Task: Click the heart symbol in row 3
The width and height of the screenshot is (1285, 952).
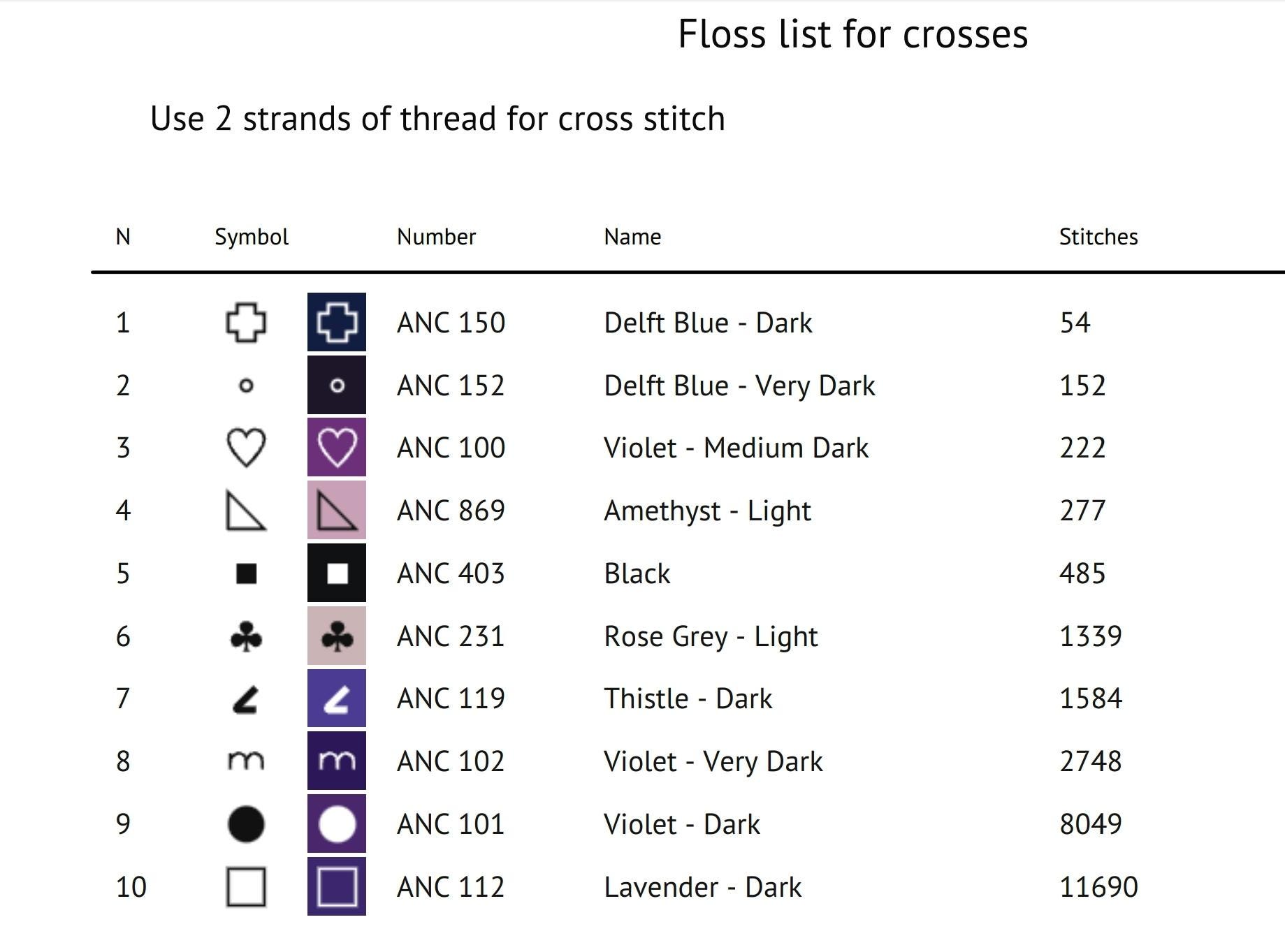Action: tap(246, 448)
